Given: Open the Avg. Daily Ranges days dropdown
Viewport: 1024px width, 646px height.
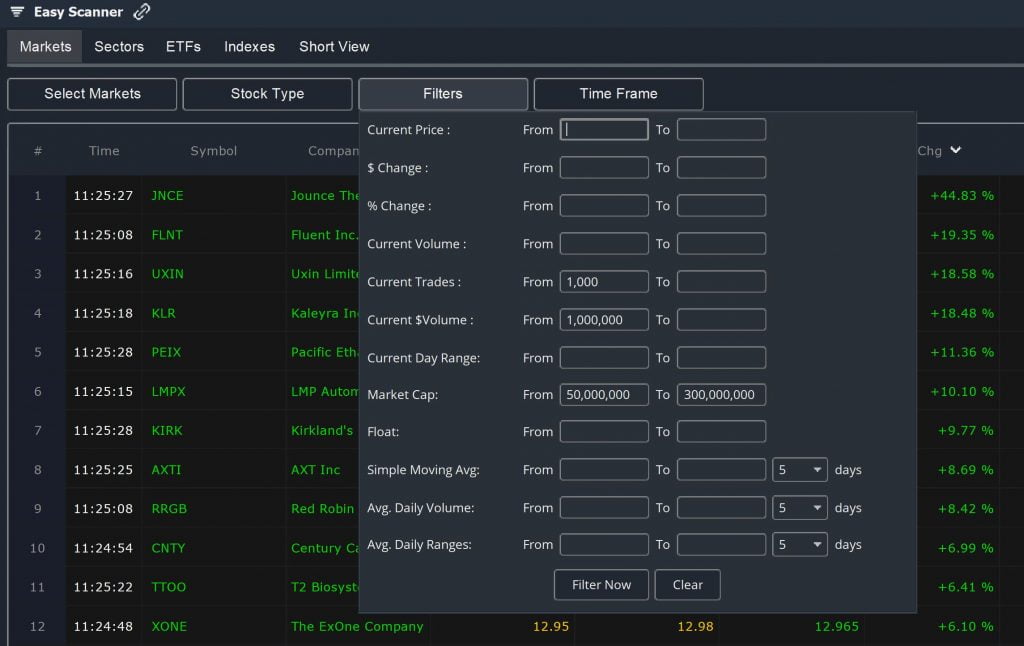Looking at the screenshot, I should (799, 545).
